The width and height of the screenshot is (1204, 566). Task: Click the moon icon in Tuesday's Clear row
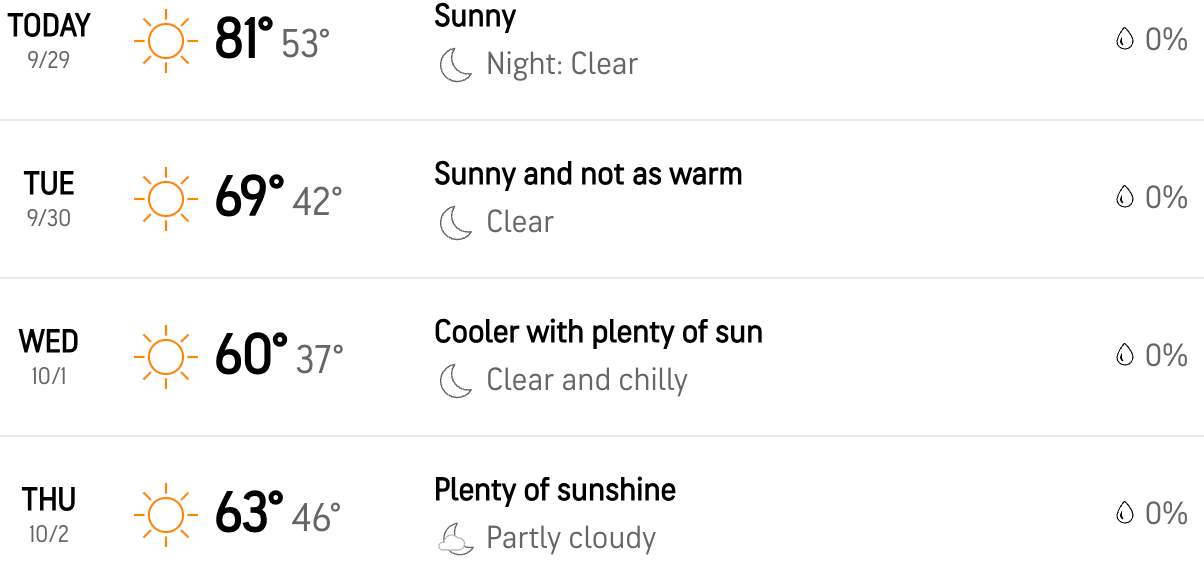click(456, 223)
